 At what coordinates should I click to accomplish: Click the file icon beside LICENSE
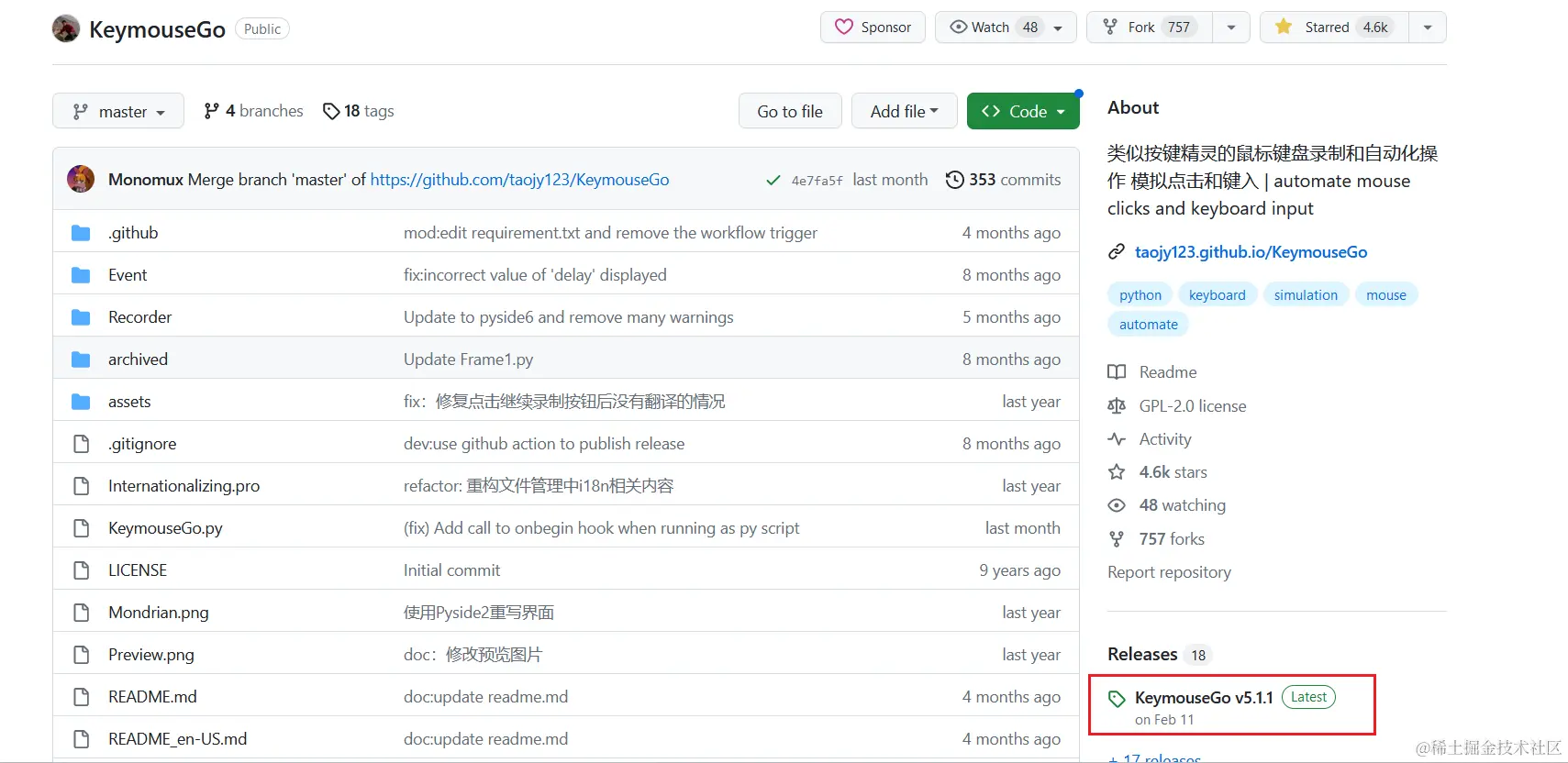point(81,570)
